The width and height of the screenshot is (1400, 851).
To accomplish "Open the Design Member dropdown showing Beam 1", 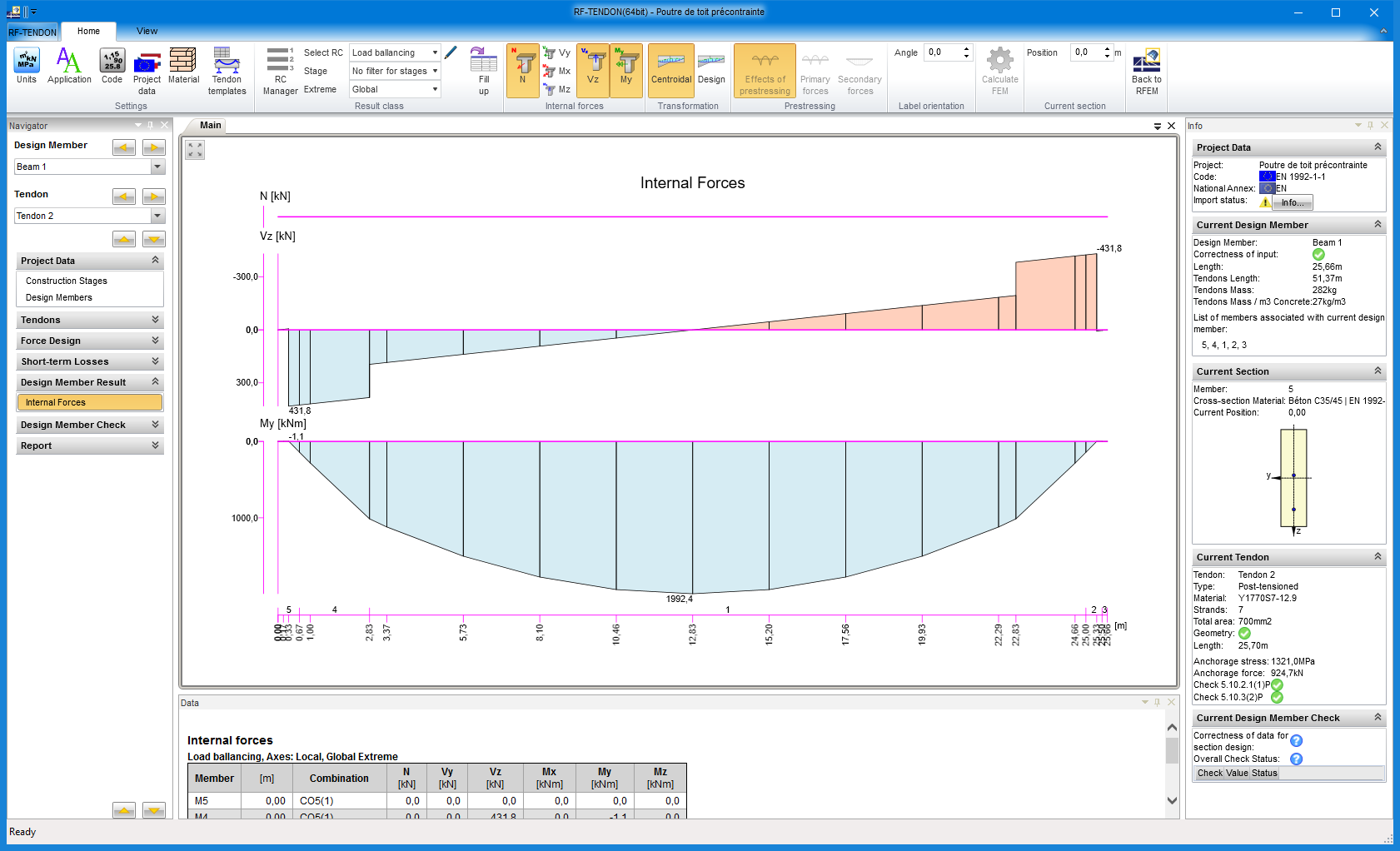I will click(x=90, y=167).
